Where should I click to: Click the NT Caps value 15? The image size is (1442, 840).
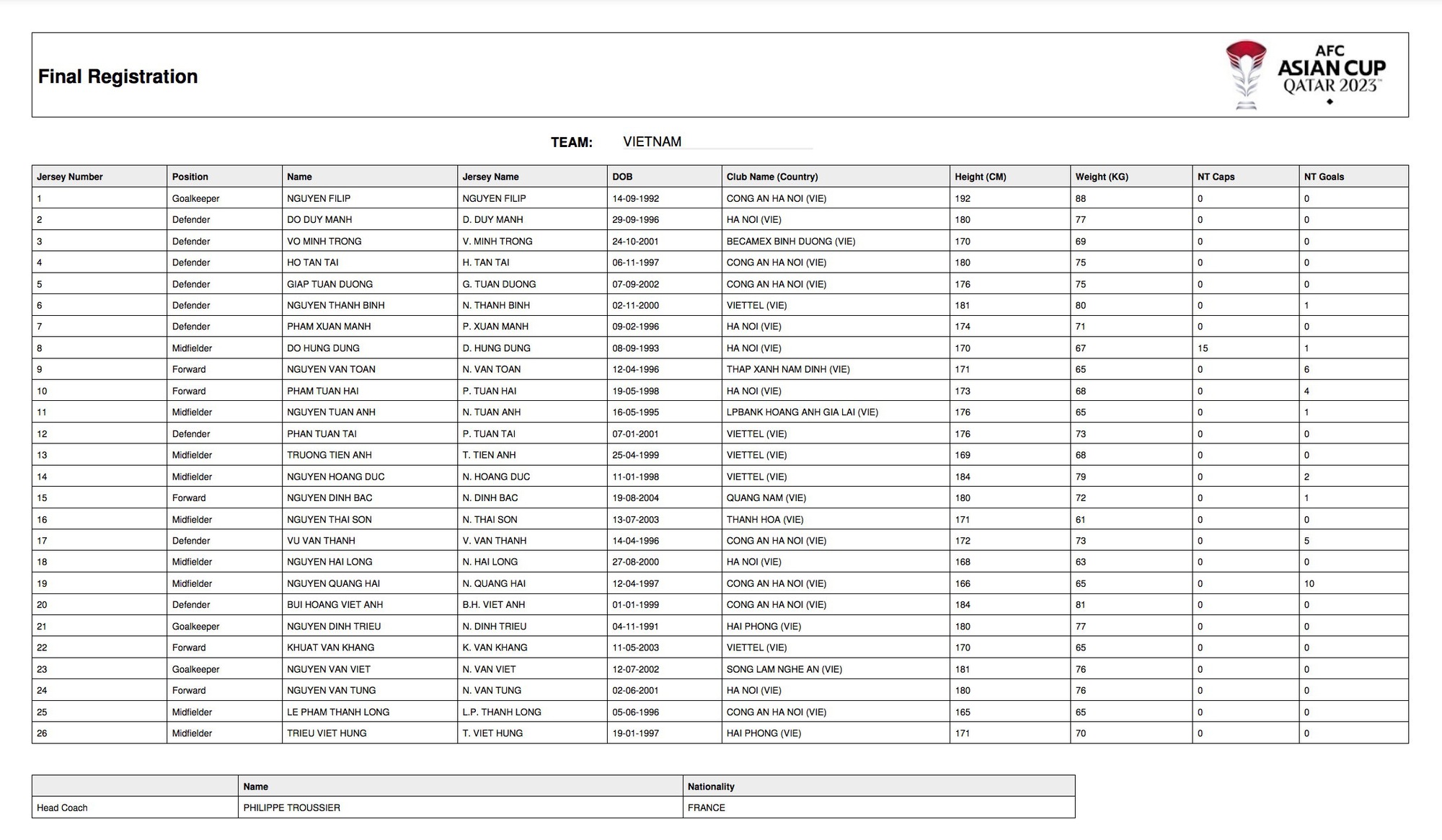click(1203, 348)
